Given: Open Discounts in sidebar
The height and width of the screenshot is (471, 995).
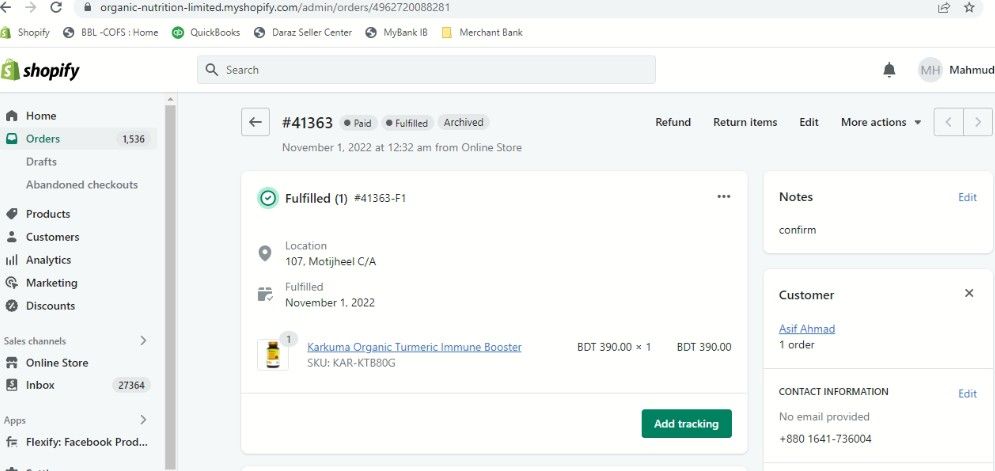Looking at the screenshot, I should (x=50, y=305).
